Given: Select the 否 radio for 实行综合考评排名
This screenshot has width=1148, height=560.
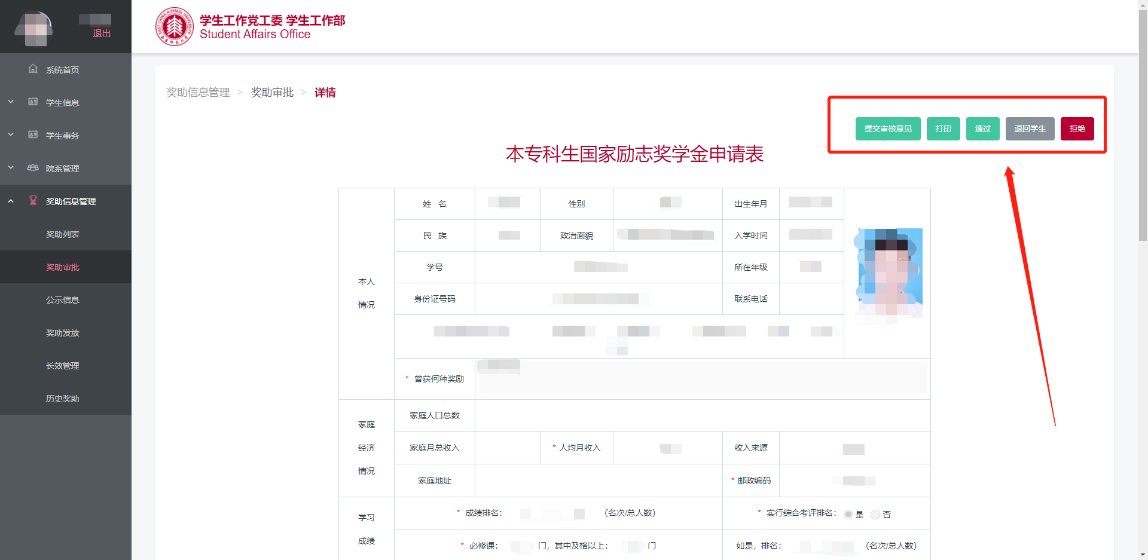Looking at the screenshot, I should pyautogui.click(x=875, y=513).
